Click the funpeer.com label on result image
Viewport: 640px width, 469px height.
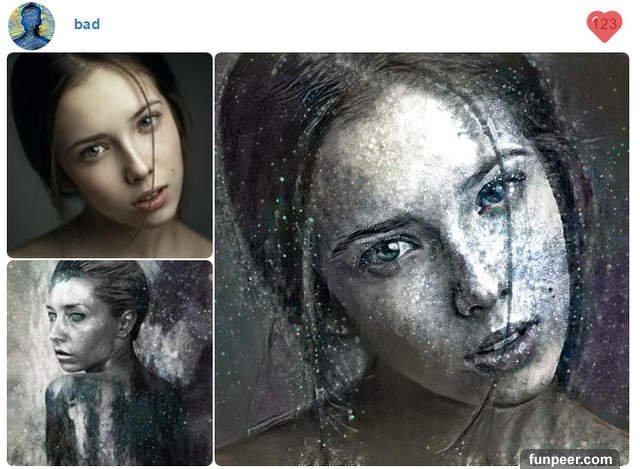click(x=570, y=459)
